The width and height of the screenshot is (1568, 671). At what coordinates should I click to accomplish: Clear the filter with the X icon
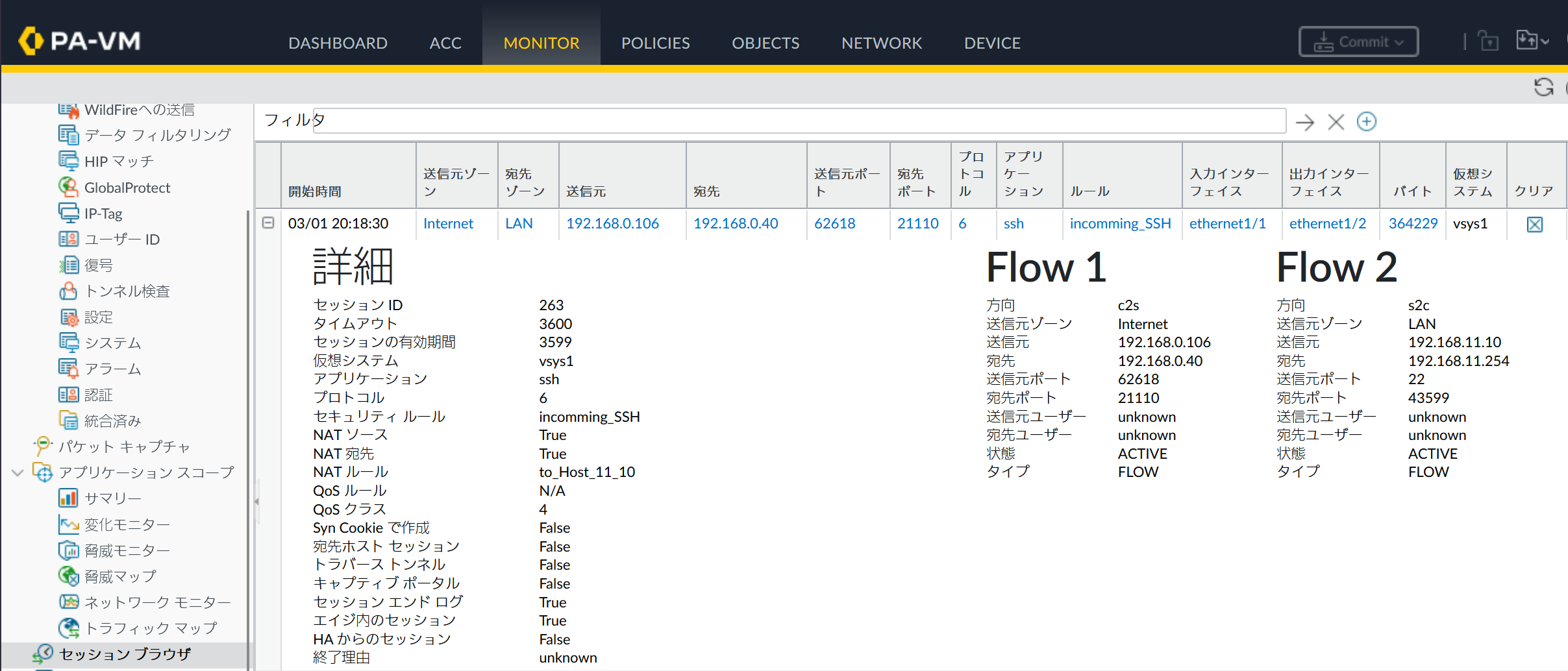[x=1336, y=122]
